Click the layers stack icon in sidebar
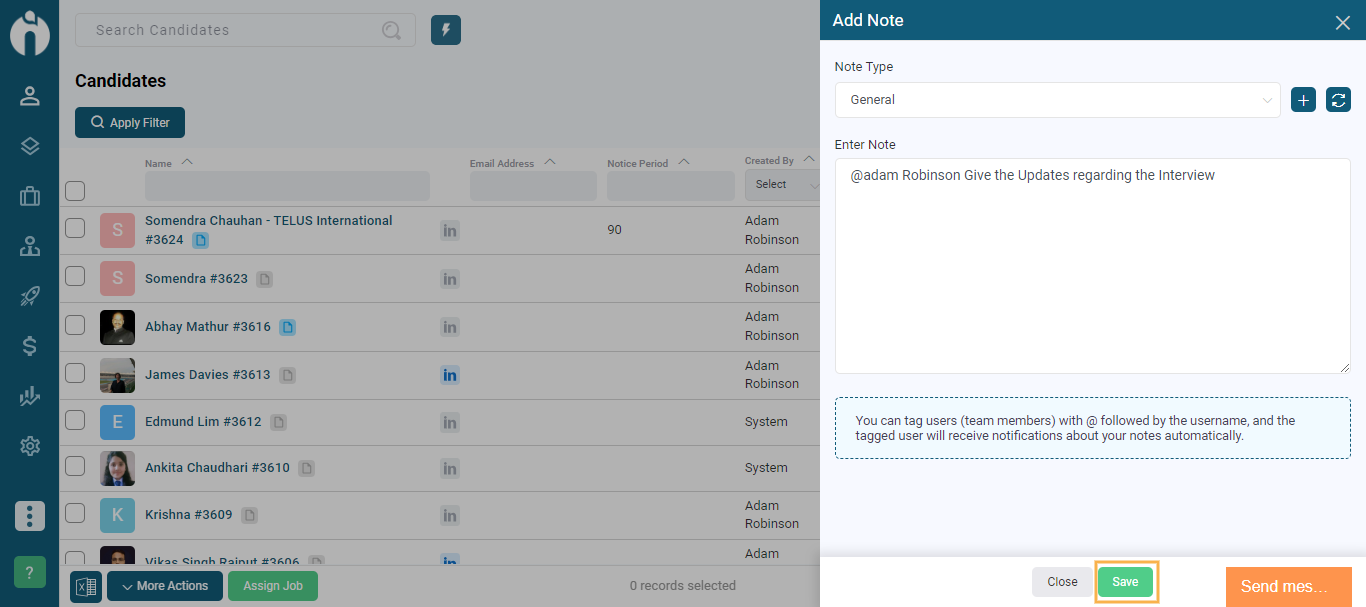Screen dimensions: 1366x607 pyautogui.click(x=30, y=146)
